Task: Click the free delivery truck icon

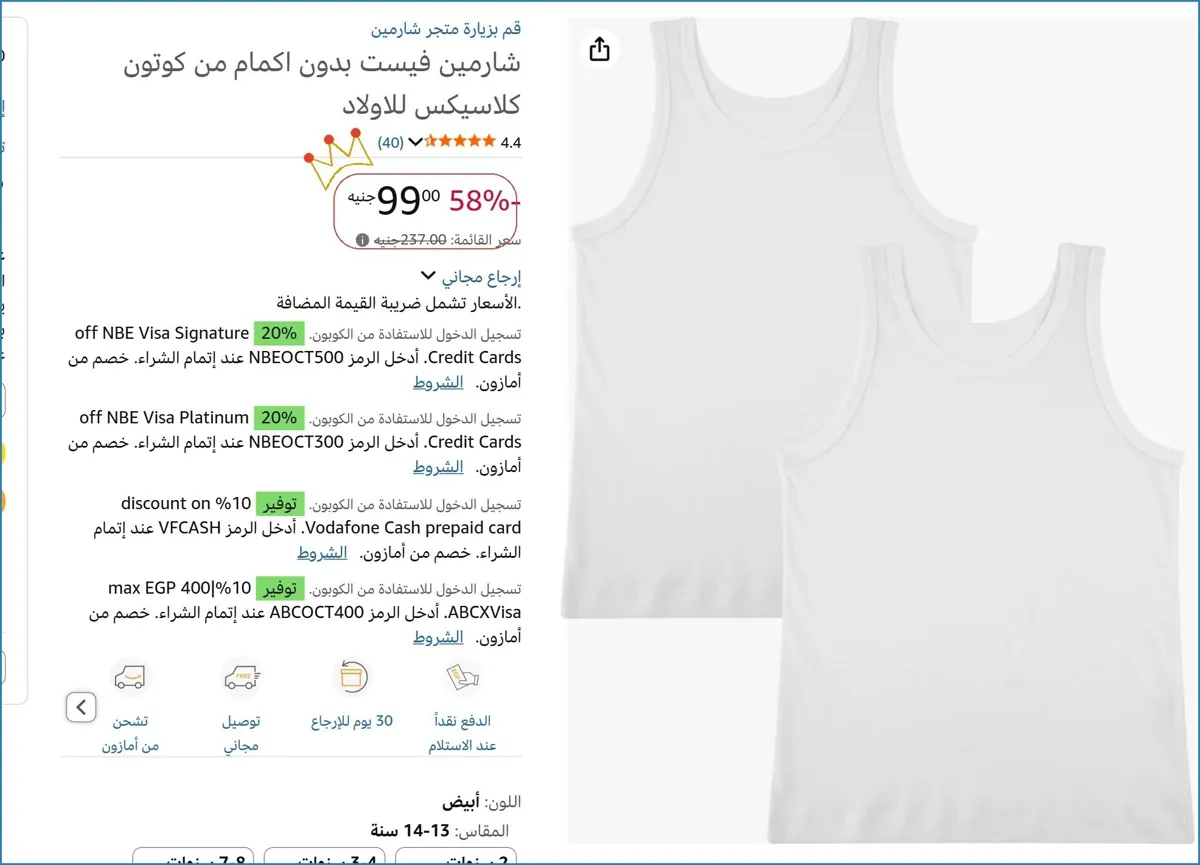Action: (x=241, y=677)
